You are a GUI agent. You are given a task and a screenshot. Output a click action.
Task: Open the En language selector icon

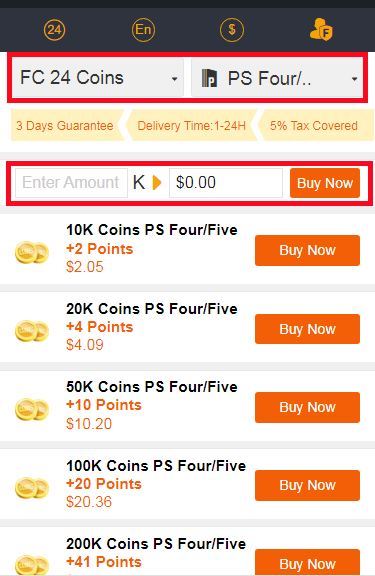tap(143, 30)
